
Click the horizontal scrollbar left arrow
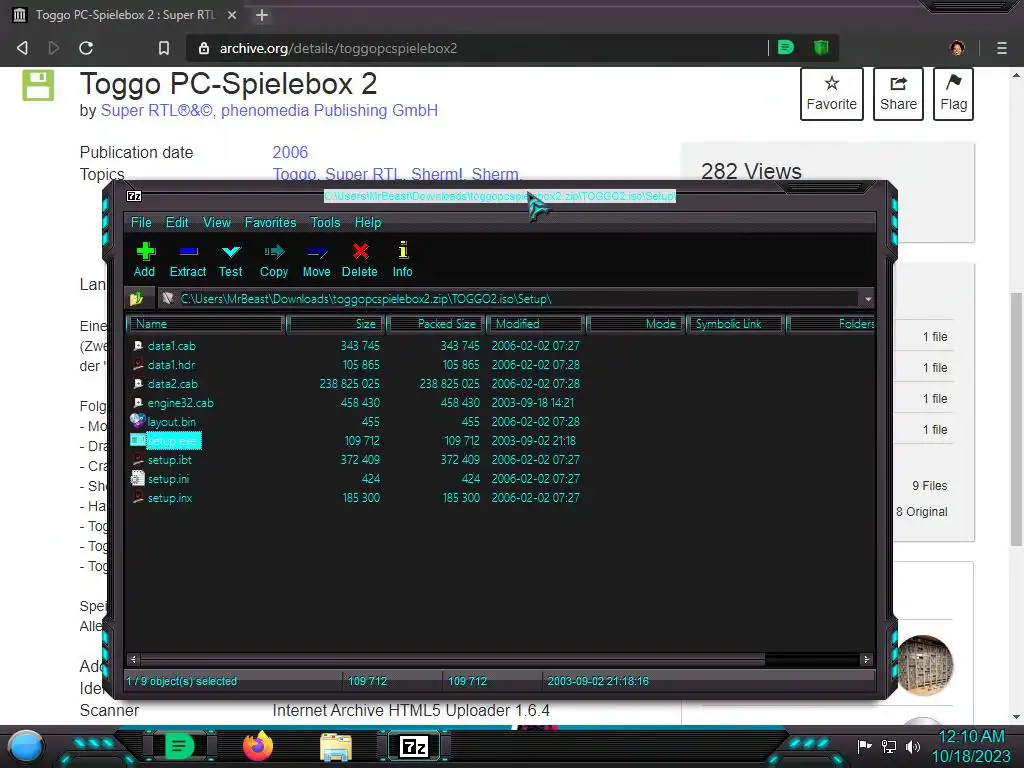pyautogui.click(x=133, y=660)
